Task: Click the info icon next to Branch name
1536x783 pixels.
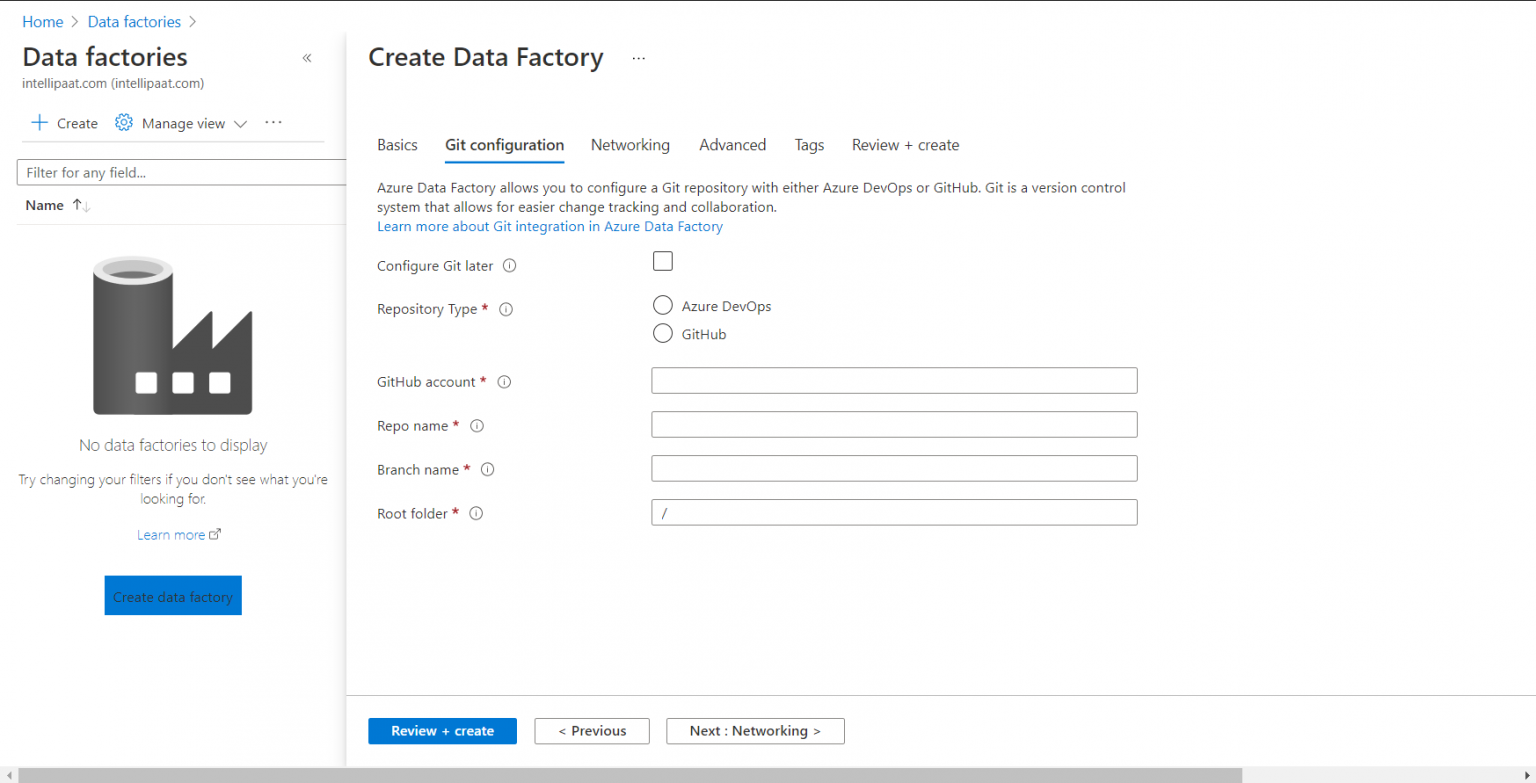Action: (487, 469)
